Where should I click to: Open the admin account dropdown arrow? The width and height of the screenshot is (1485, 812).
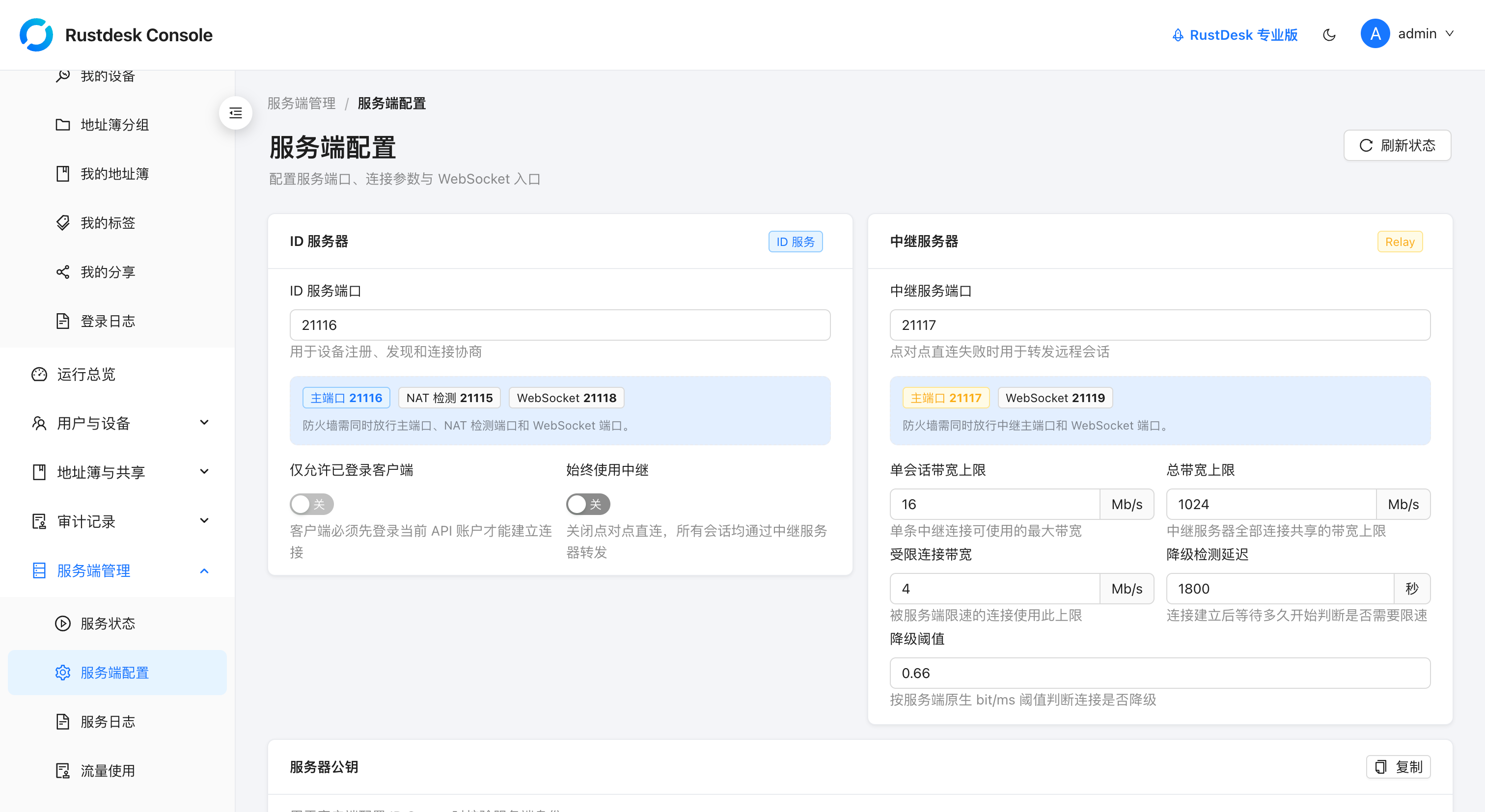1449,34
